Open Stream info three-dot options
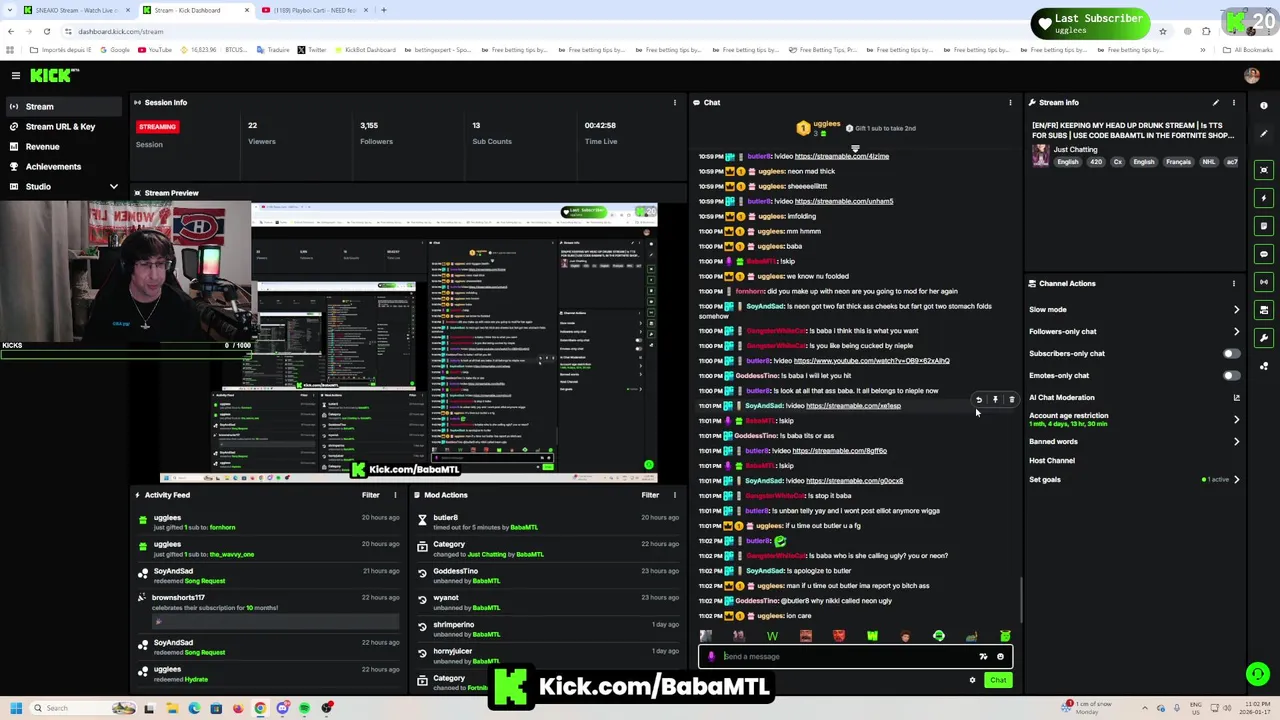This screenshot has width=1280, height=720. 1233,102
